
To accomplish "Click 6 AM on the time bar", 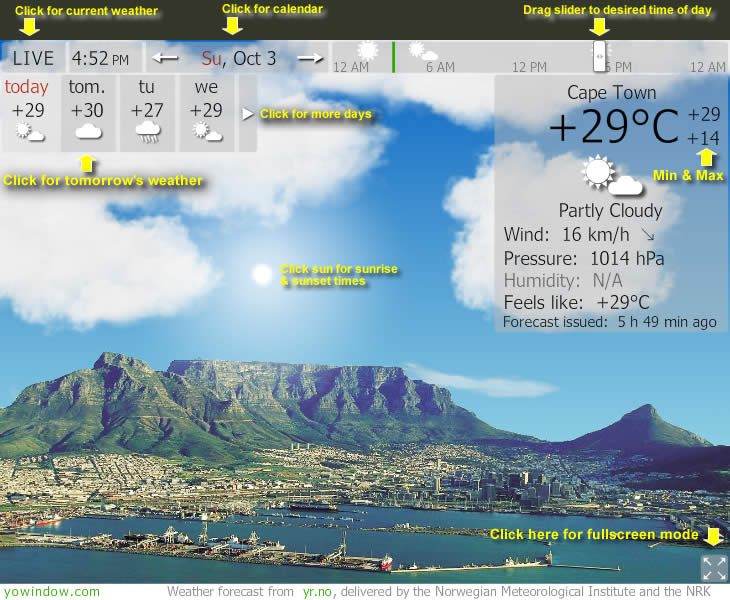I will (440, 67).
